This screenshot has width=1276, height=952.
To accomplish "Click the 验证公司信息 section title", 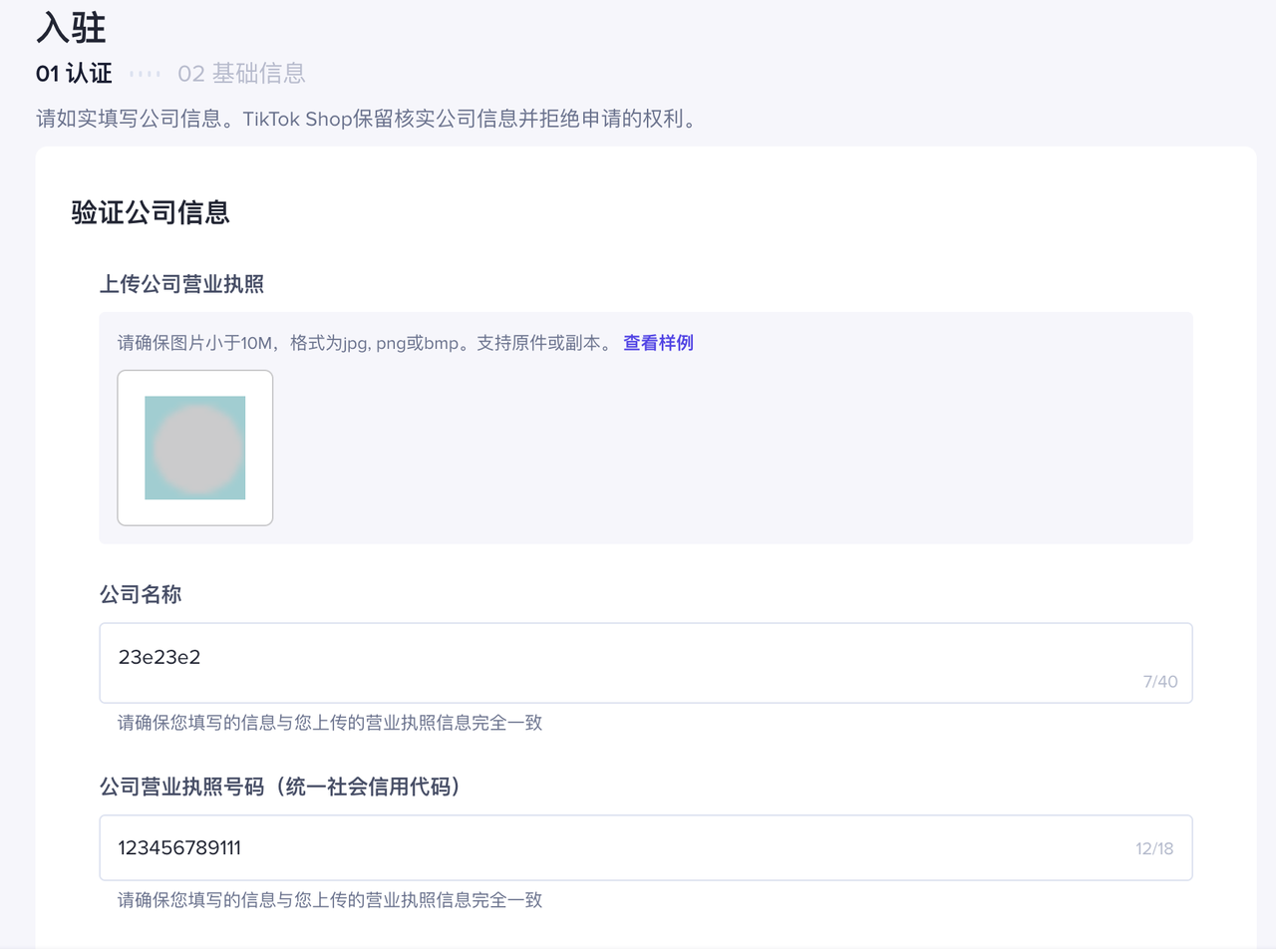I will (x=150, y=212).
